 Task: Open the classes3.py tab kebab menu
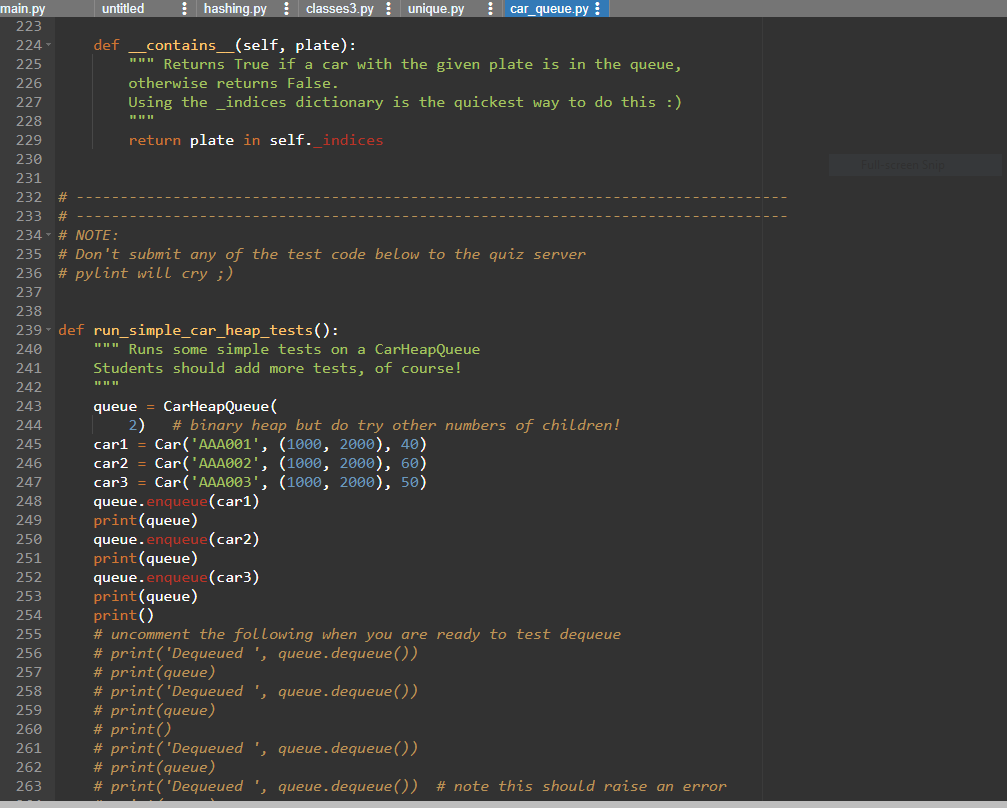pyautogui.click(x=388, y=8)
